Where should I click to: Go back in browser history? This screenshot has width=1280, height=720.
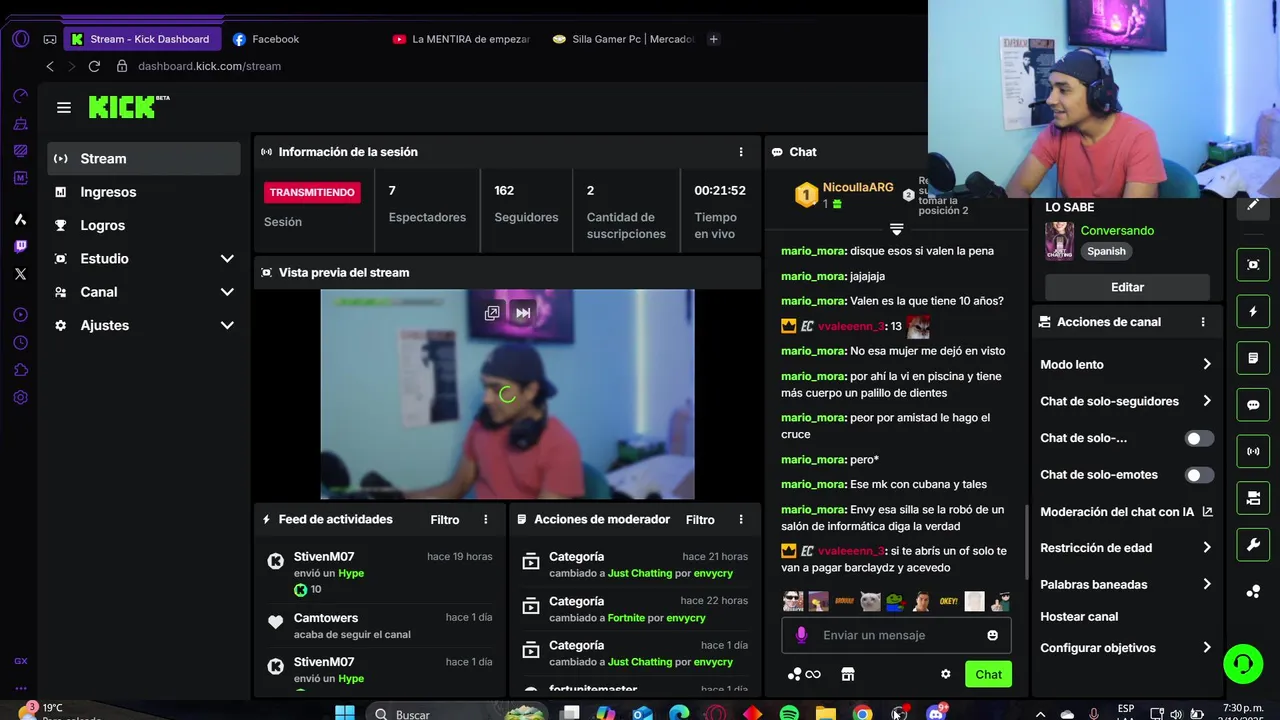pos(50,66)
